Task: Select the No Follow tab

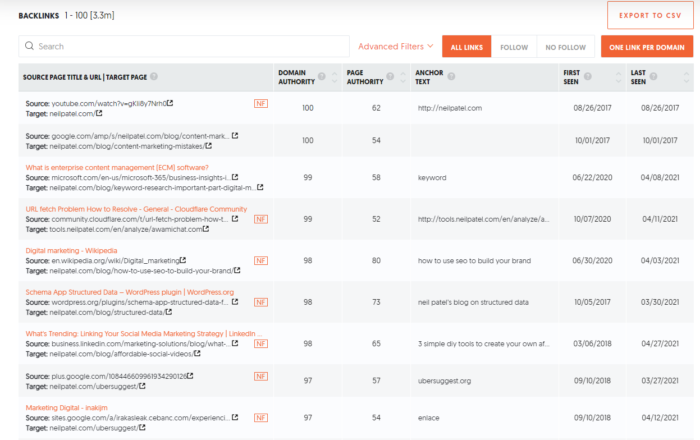Action: point(565,46)
